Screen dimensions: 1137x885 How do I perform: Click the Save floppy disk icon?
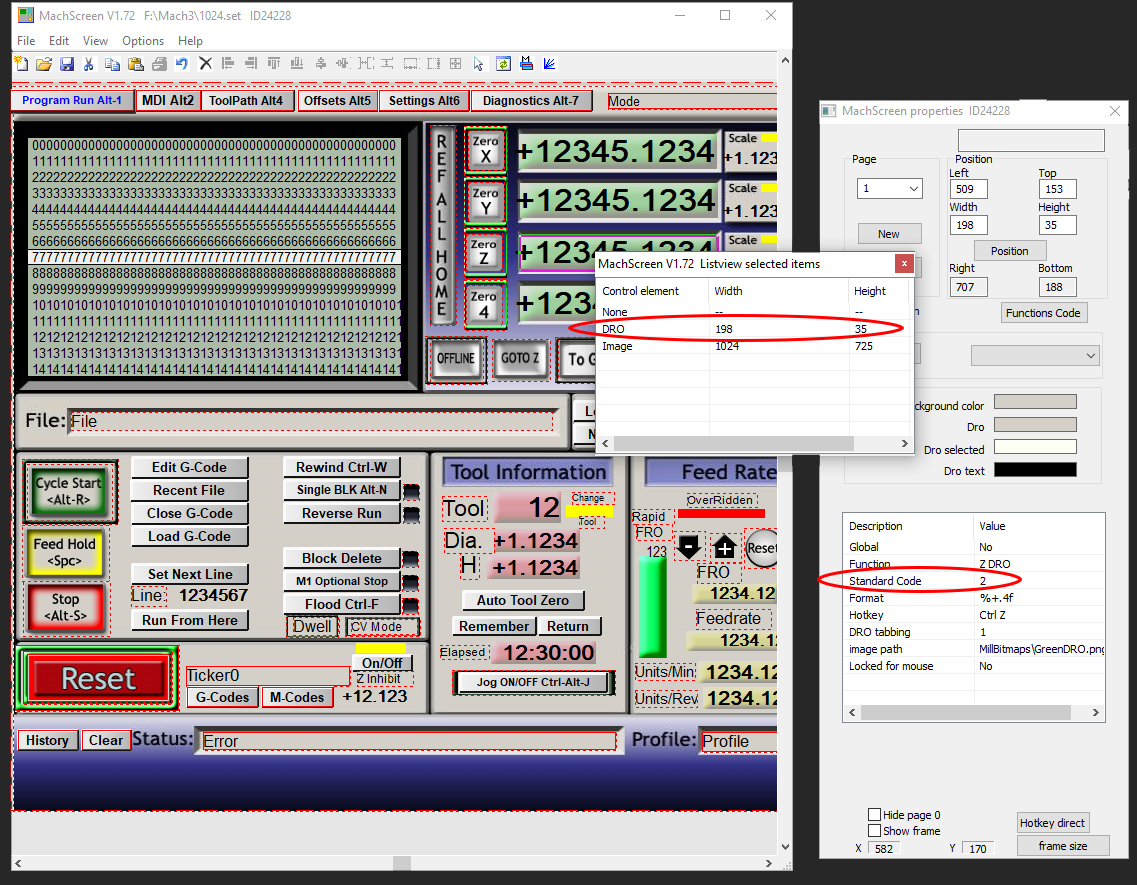(x=67, y=64)
